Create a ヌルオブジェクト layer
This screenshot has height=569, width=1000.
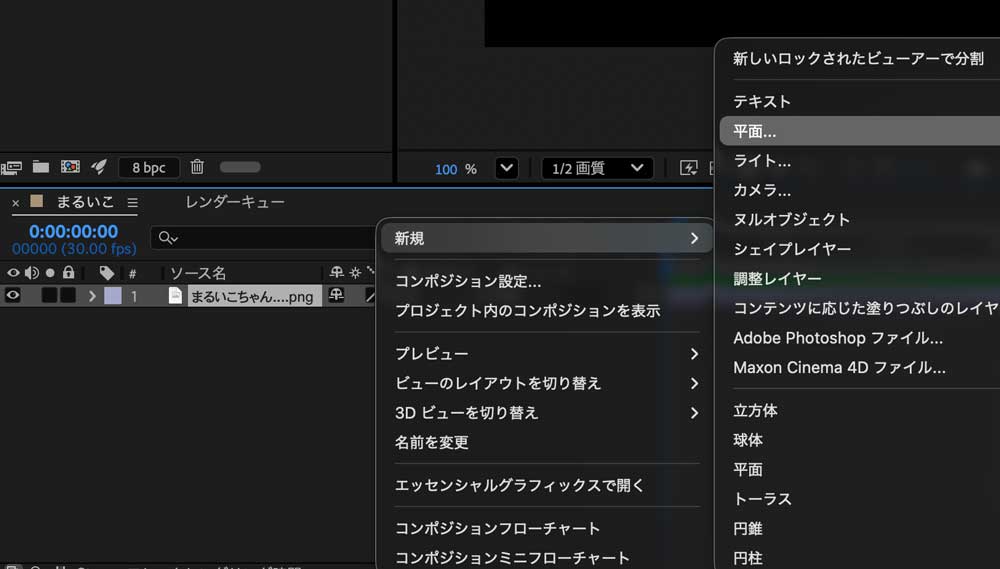tap(791, 219)
